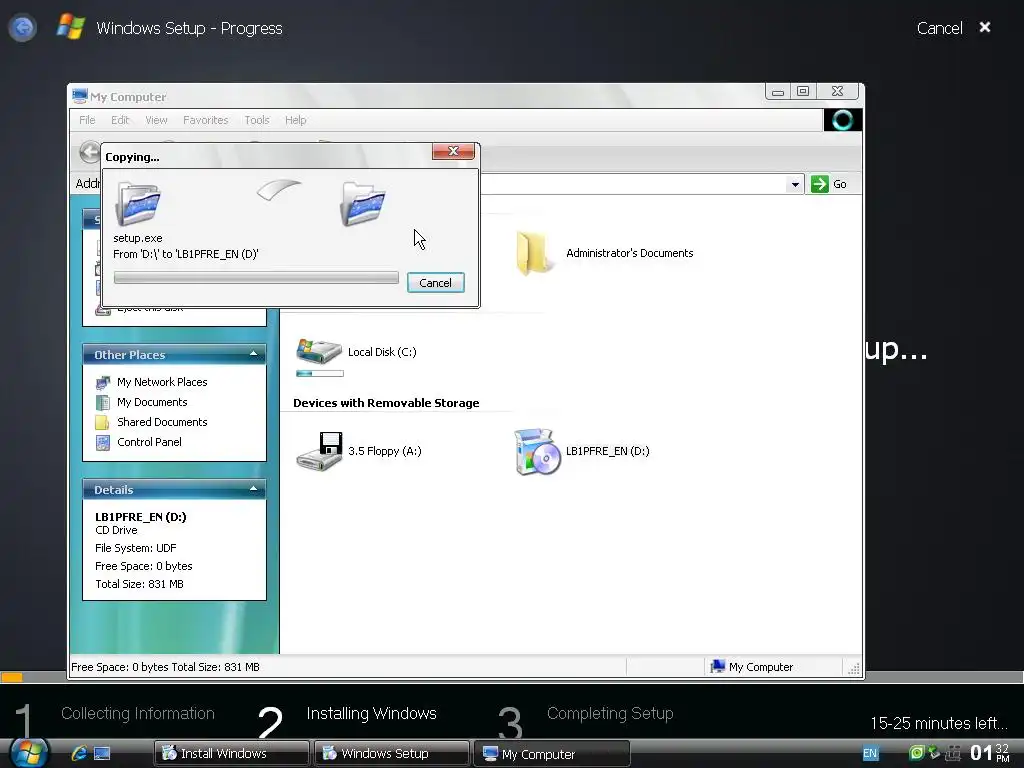Click the window resize grip in status bar
This screenshot has height=768, width=1024.
(x=854, y=668)
